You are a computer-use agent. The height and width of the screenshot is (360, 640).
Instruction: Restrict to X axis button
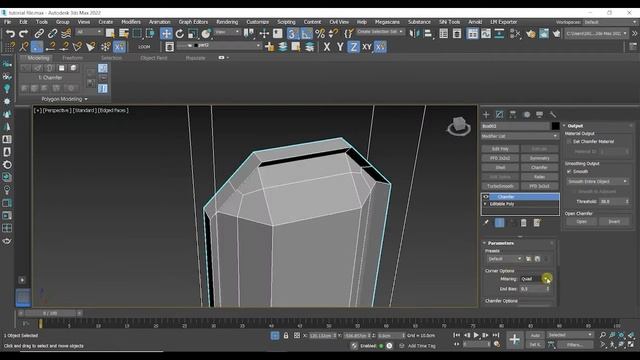(327, 47)
